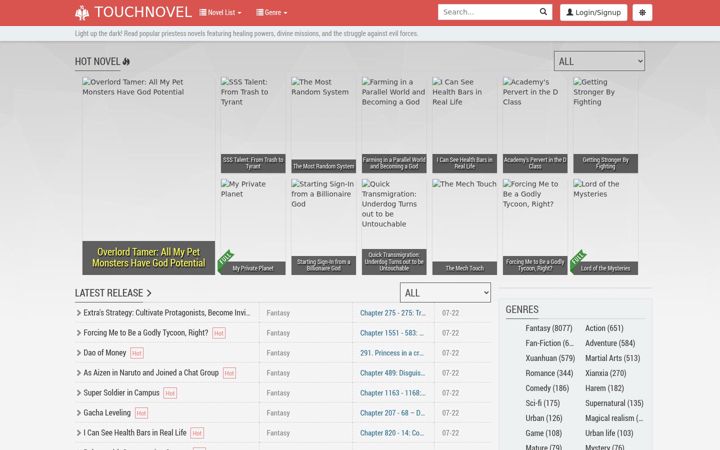Open Chapter 207 link
This screenshot has height=450, width=720.
click(x=392, y=413)
